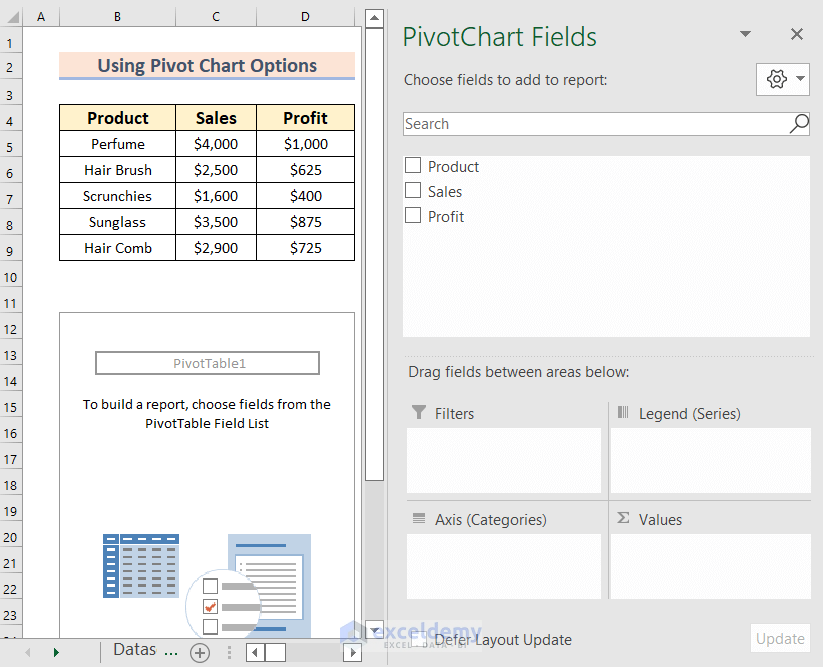Select the Datas sheet tab
Screen dimensions: 823x667
(146, 651)
